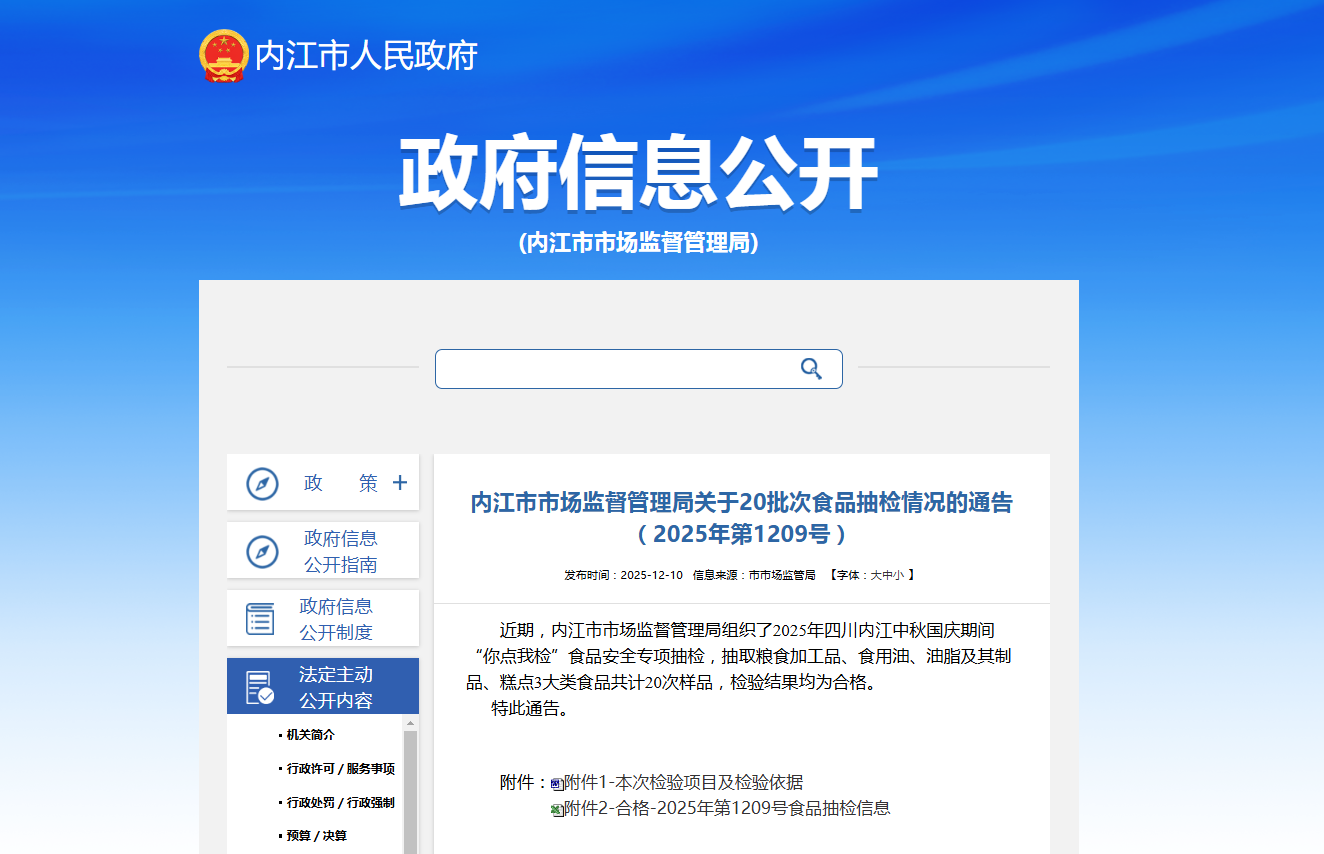1324x854 pixels.
Task: Collapse the 法定主动公开内容 section
Action: tap(335, 687)
